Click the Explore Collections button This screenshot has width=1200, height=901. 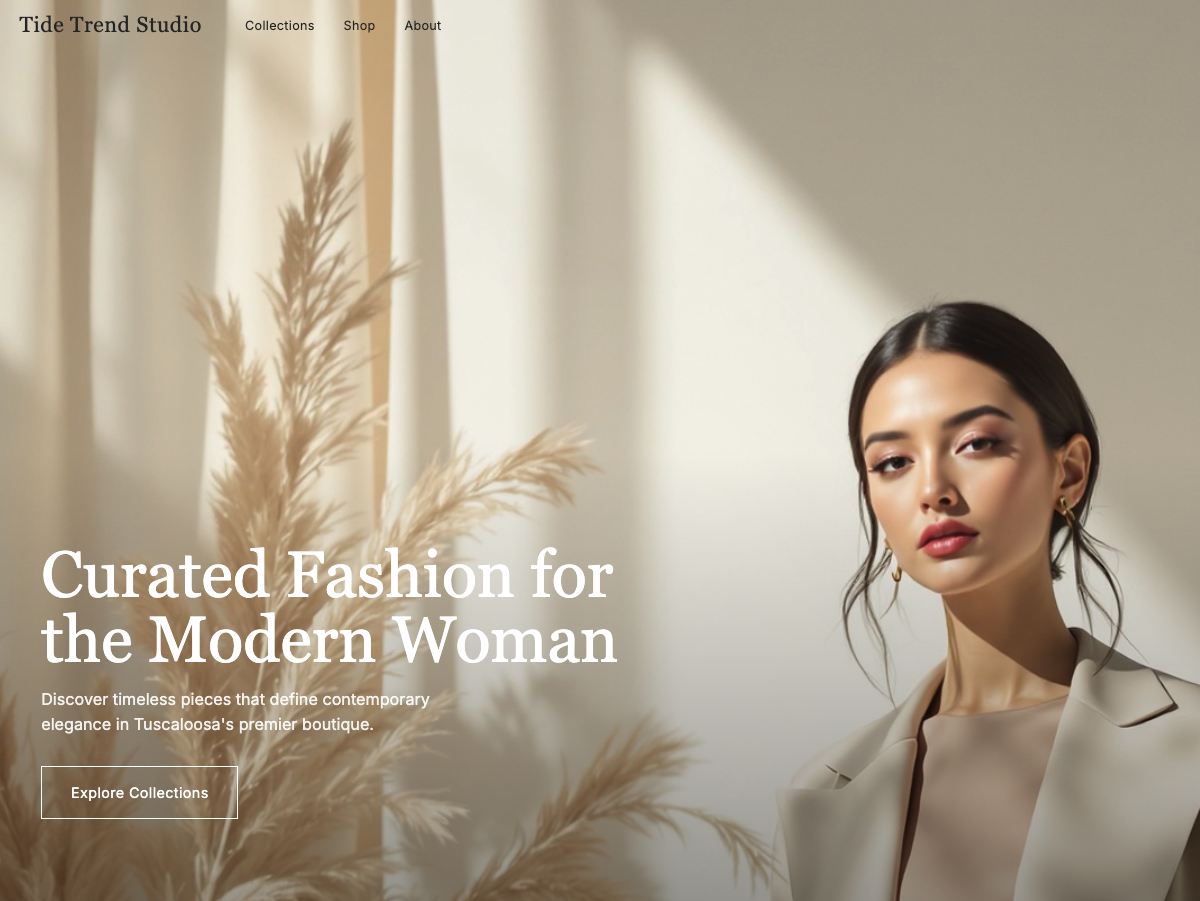pos(139,793)
